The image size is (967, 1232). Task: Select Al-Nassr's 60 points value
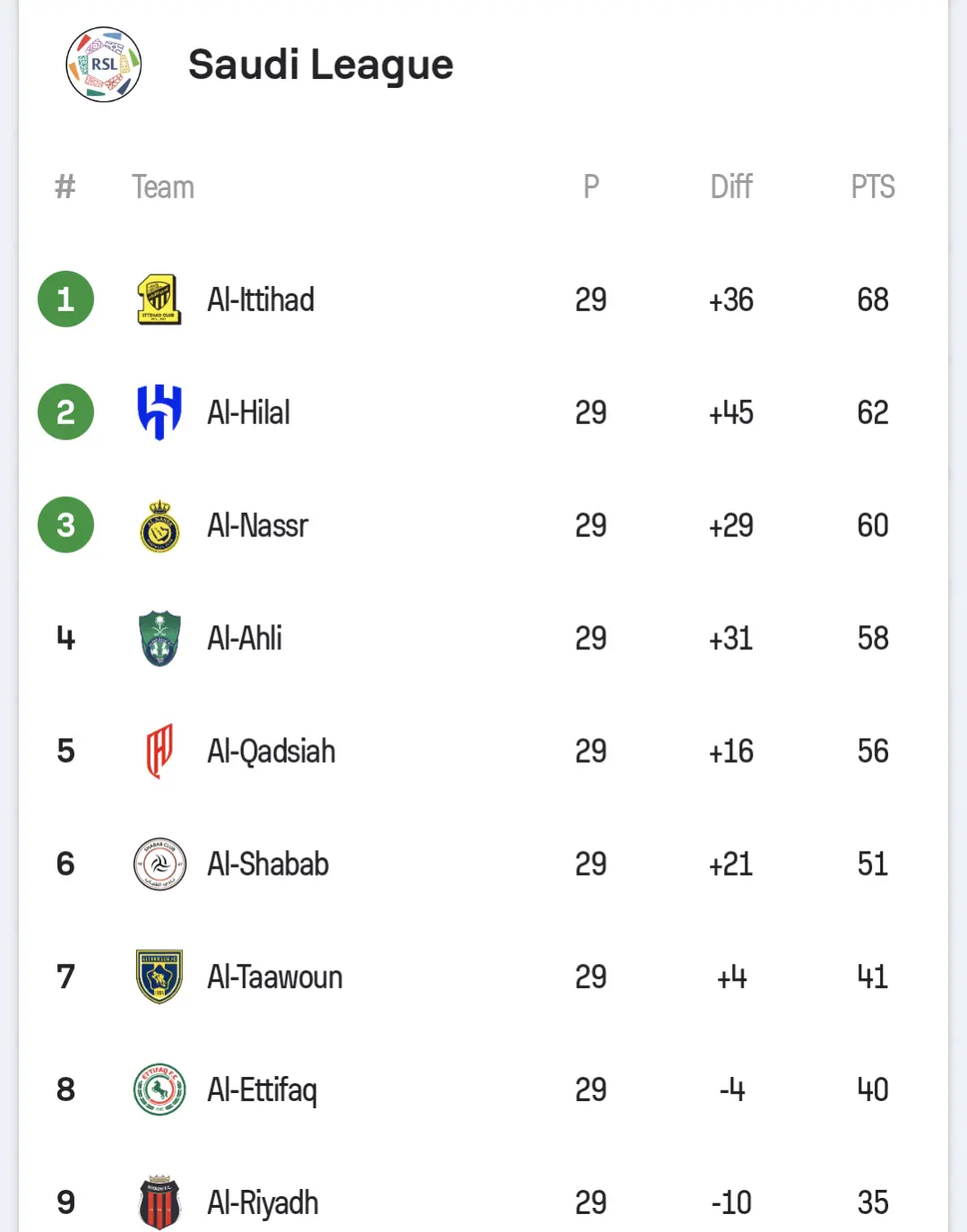click(x=873, y=525)
